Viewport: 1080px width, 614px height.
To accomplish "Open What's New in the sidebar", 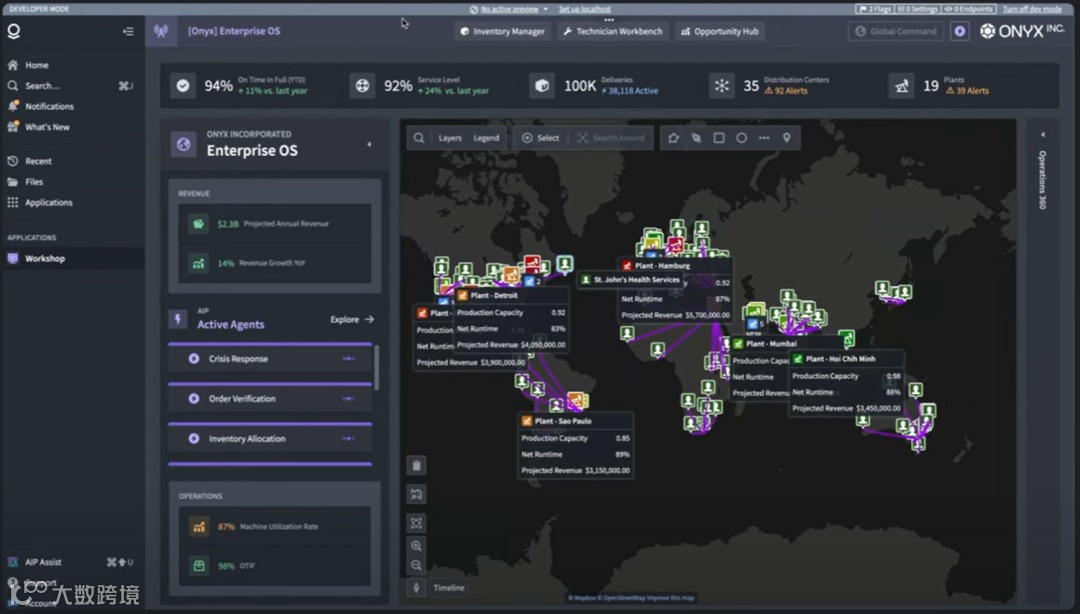I will click(47, 127).
